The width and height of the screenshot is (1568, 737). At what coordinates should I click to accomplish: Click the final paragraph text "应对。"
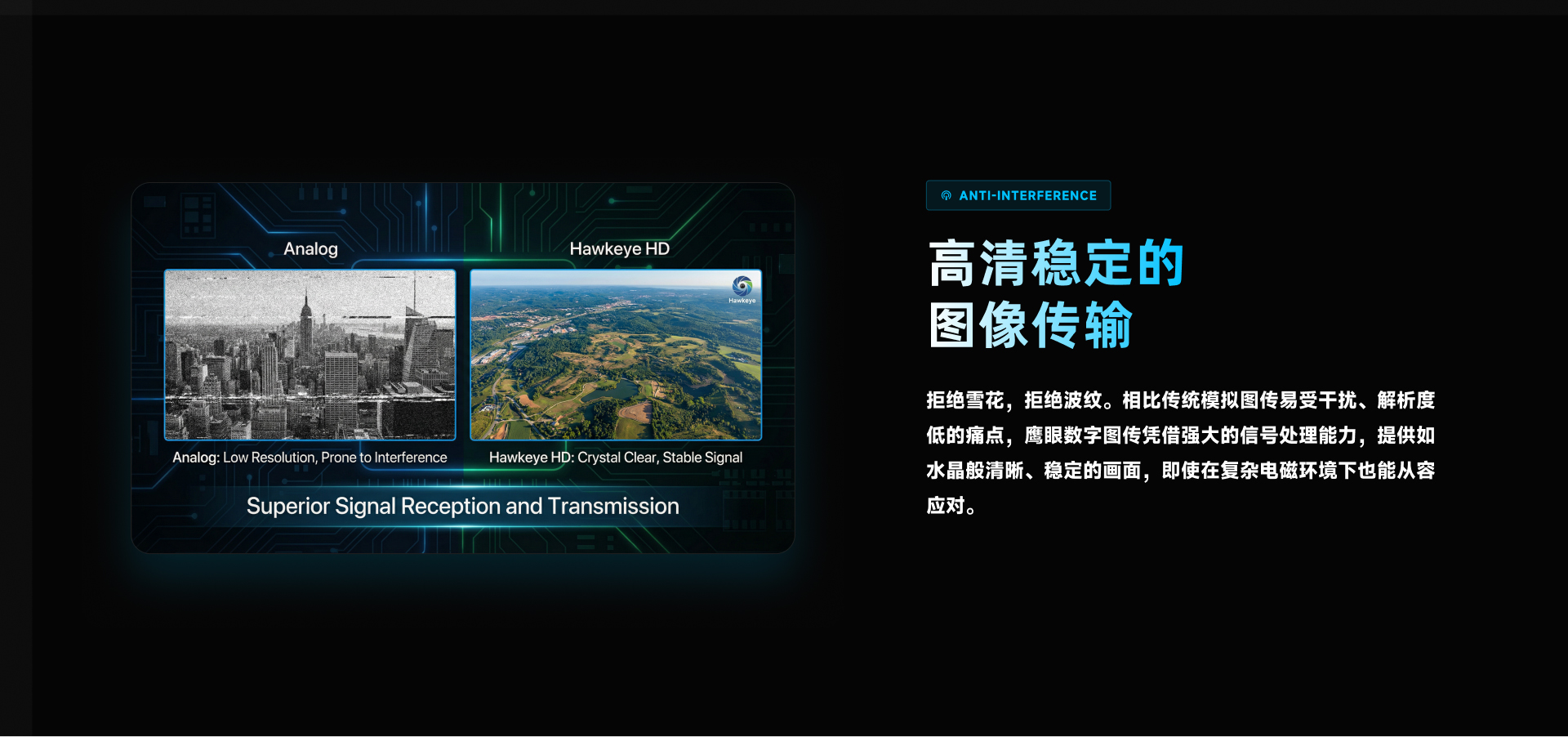pyautogui.click(x=951, y=506)
